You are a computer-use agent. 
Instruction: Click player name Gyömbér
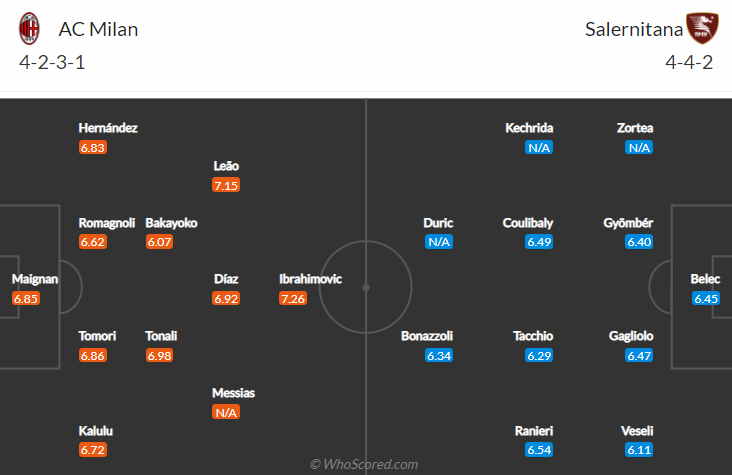(628, 223)
